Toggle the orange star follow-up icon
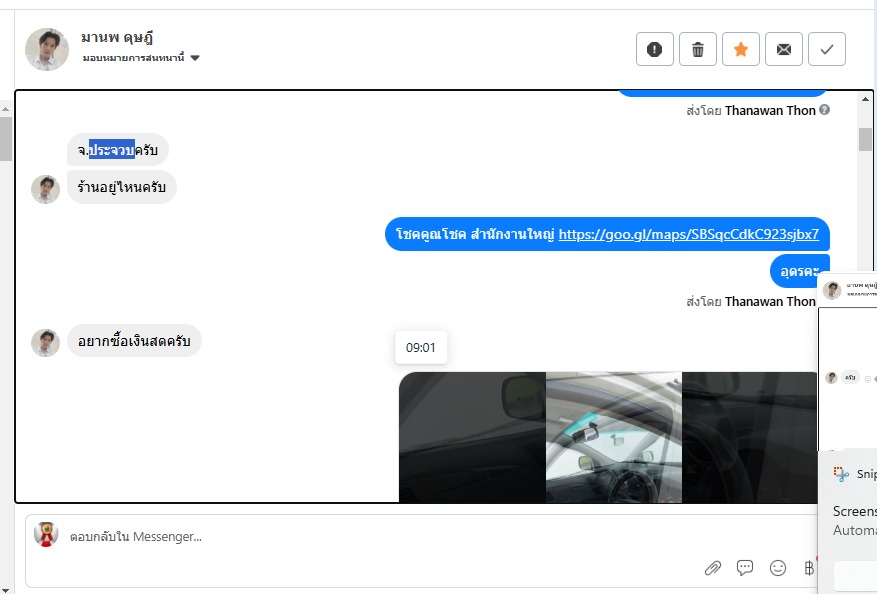 [x=741, y=49]
